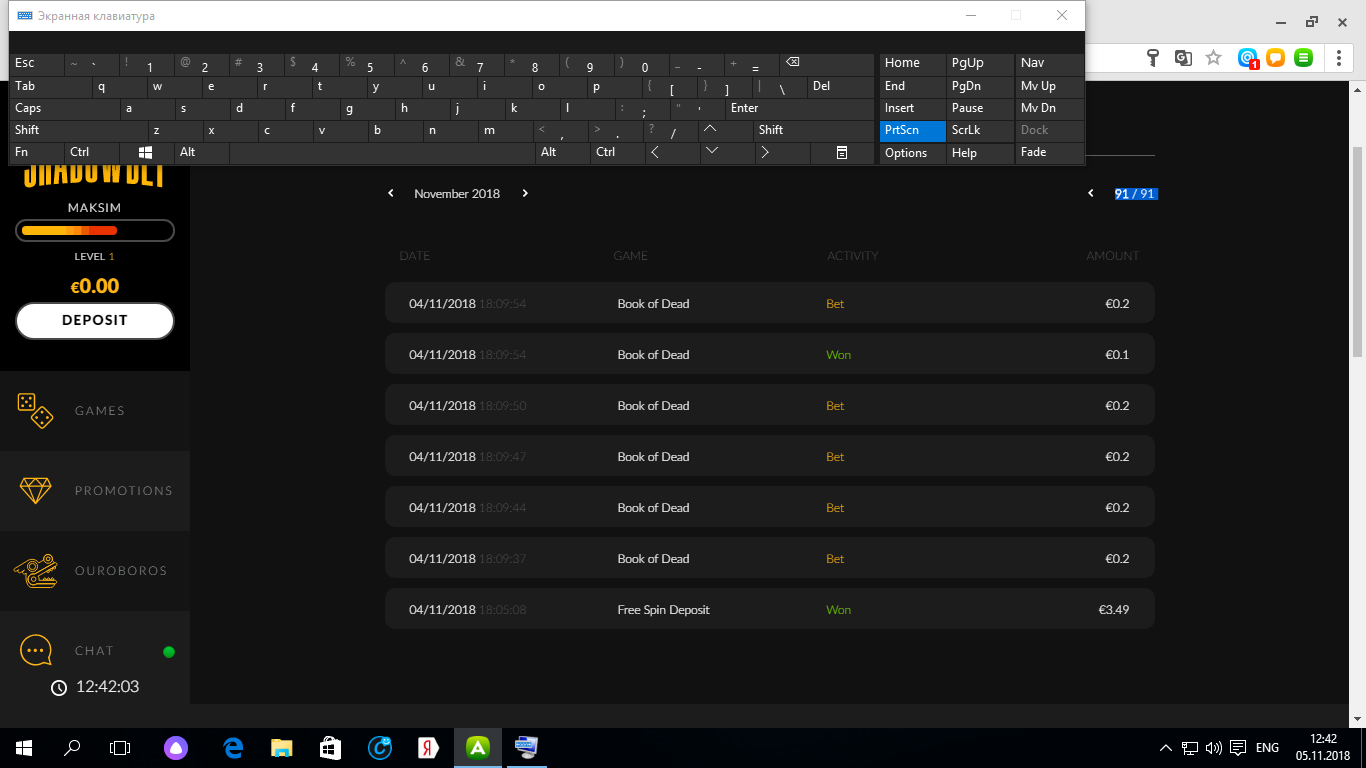Open Microsoft Edge from taskbar
Viewport: 1366px width, 768px height.
(x=234, y=747)
